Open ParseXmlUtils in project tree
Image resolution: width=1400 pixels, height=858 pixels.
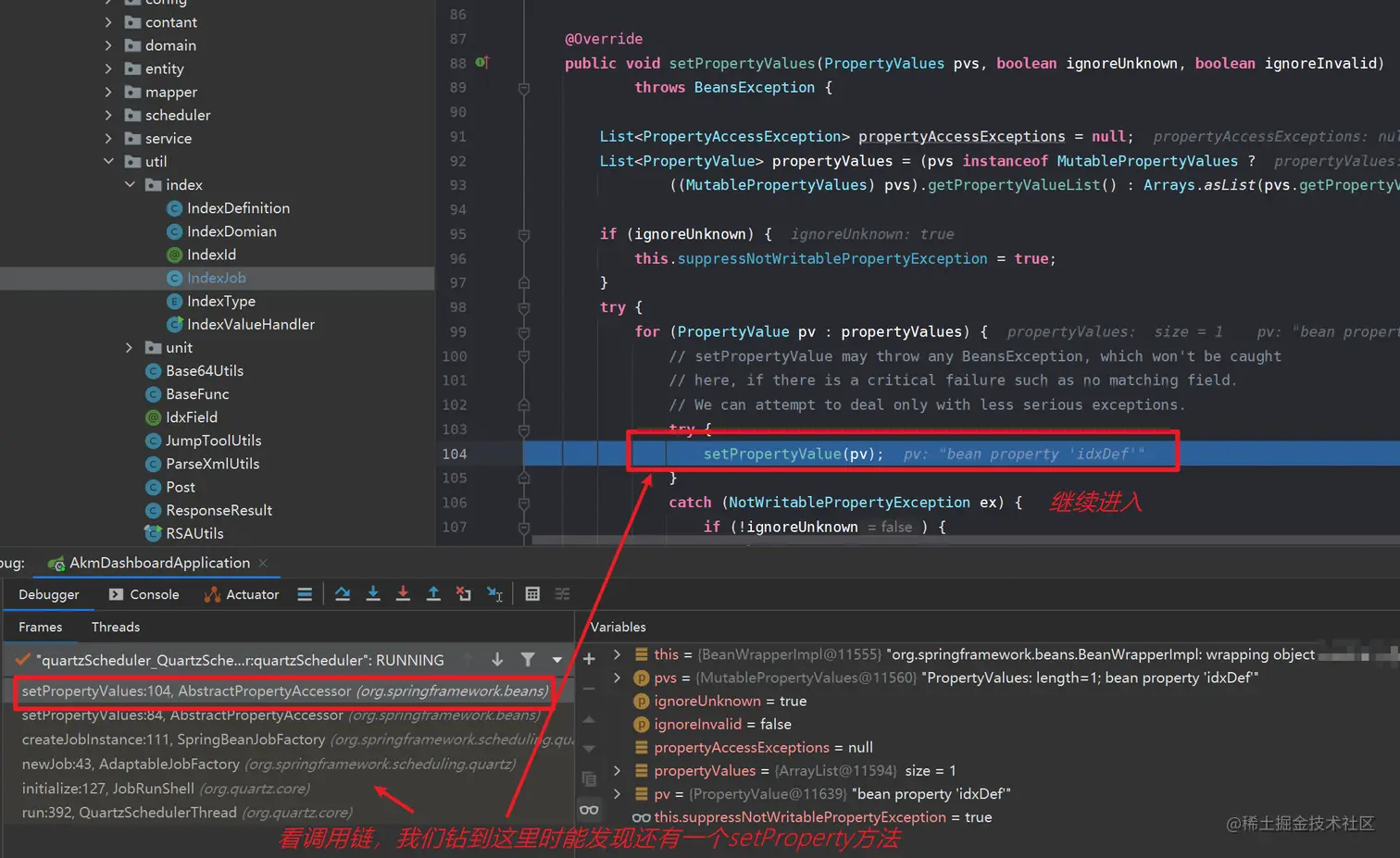(x=212, y=464)
